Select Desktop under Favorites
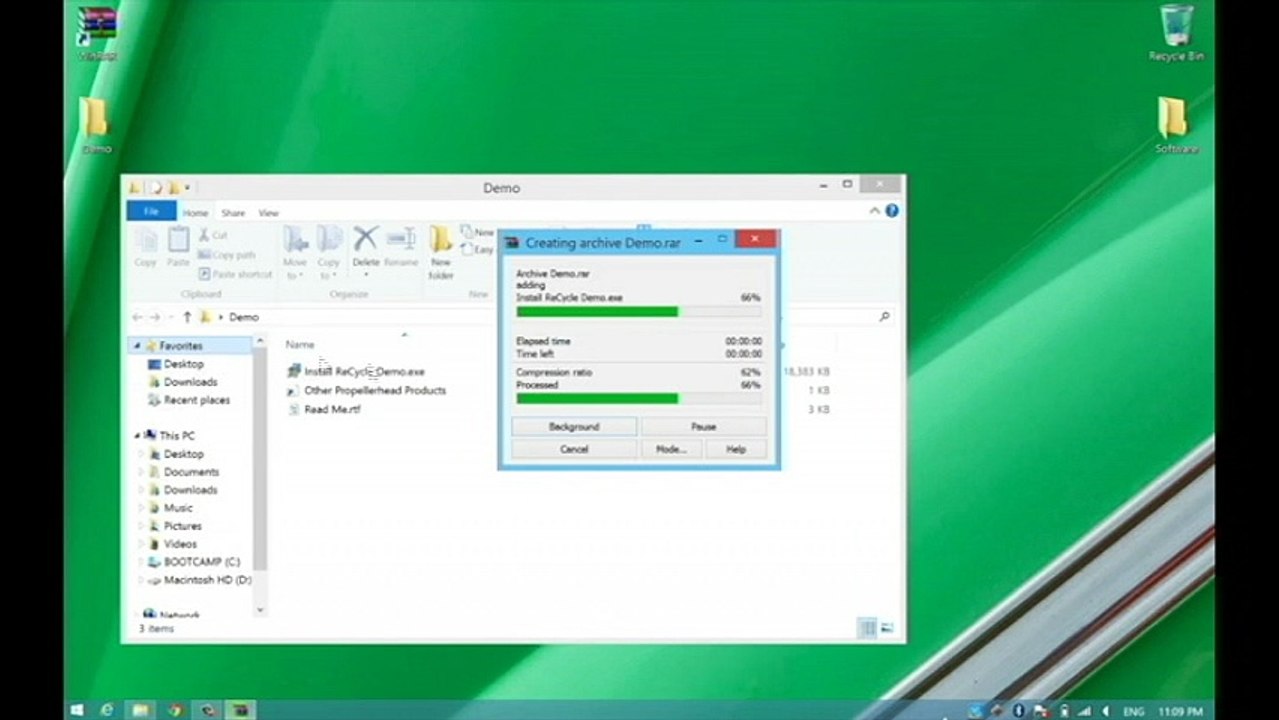 click(176, 364)
